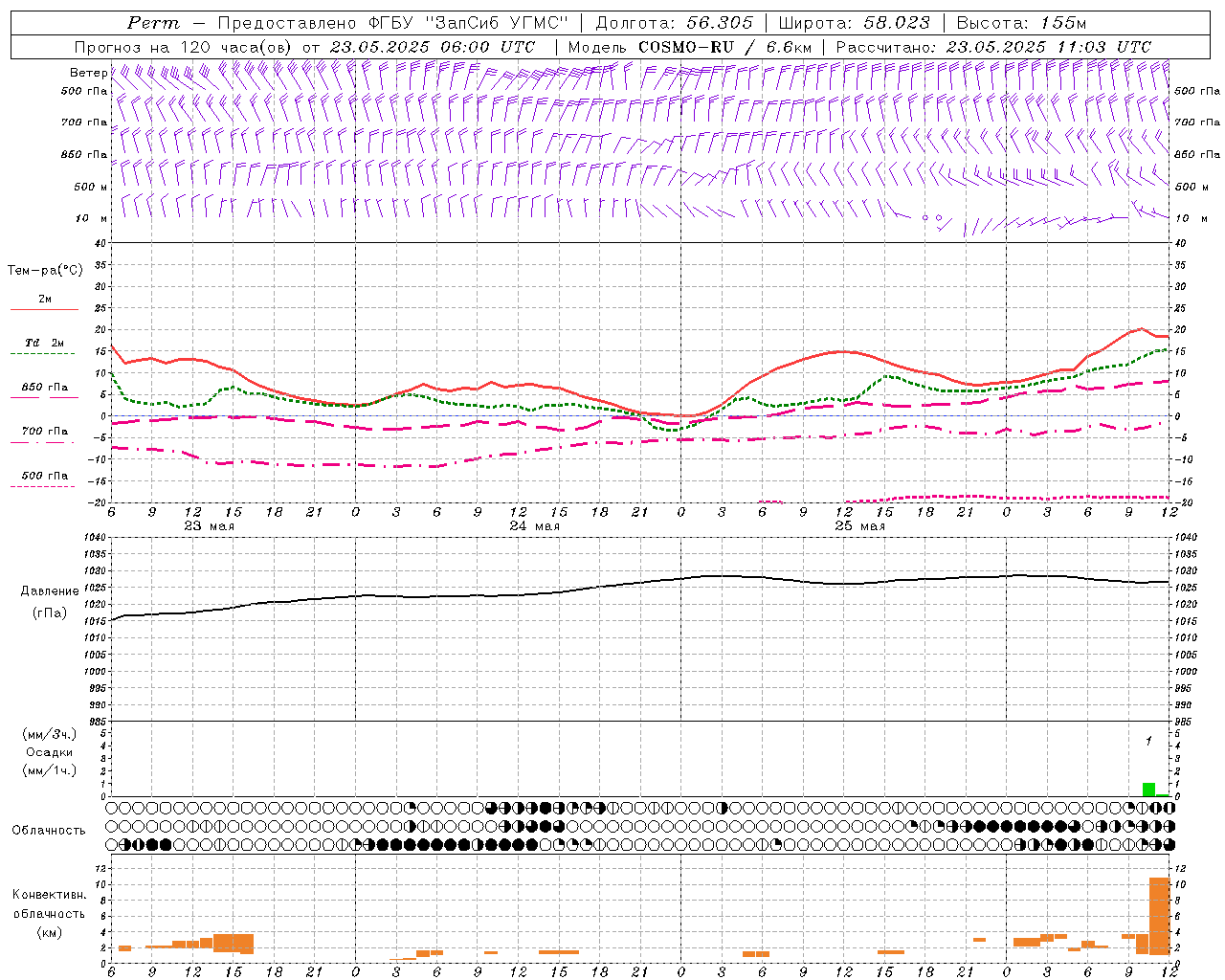Click the 'Широта: 58.023' latitude value

point(854,23)
